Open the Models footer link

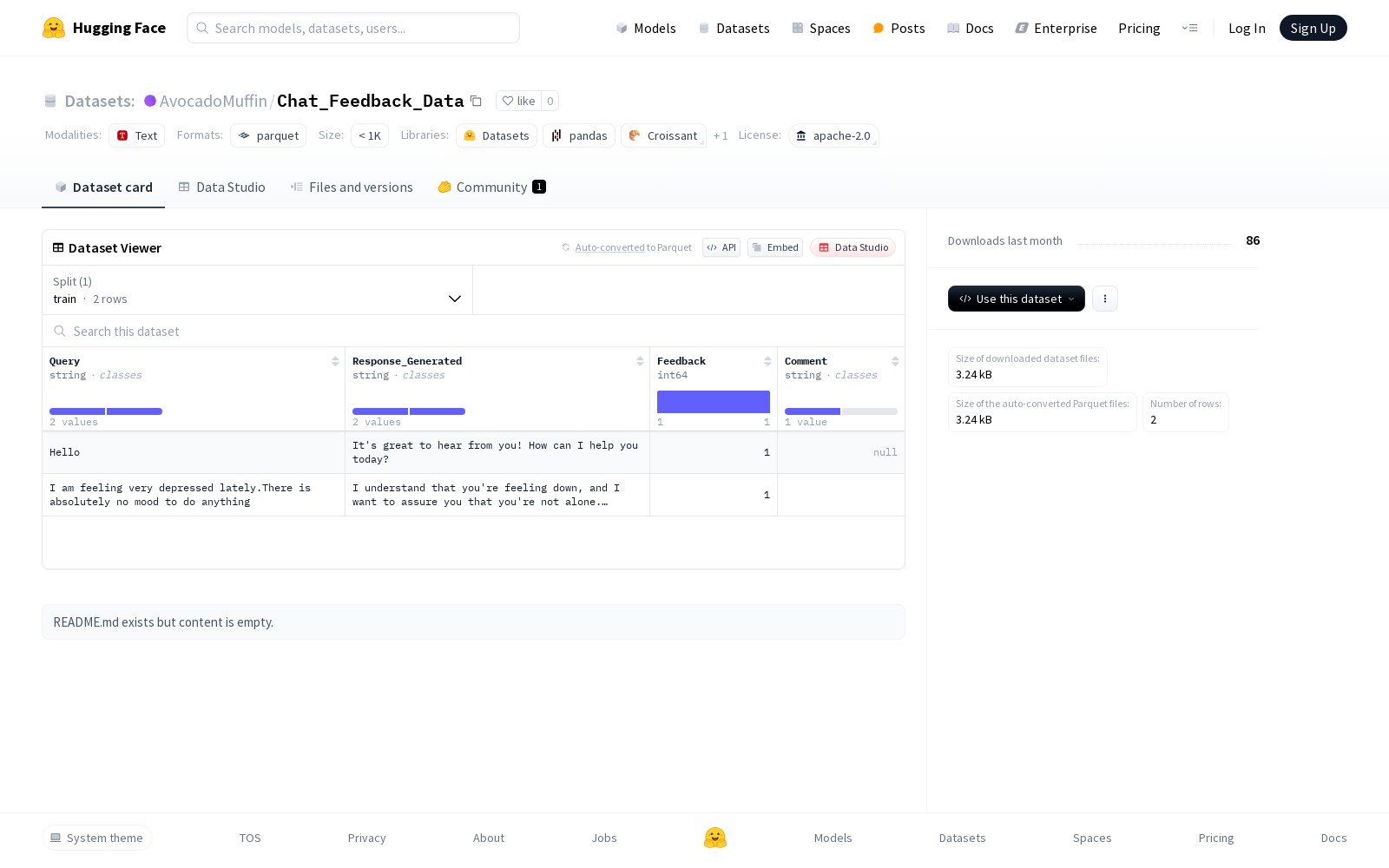click(x=833, y=838)
